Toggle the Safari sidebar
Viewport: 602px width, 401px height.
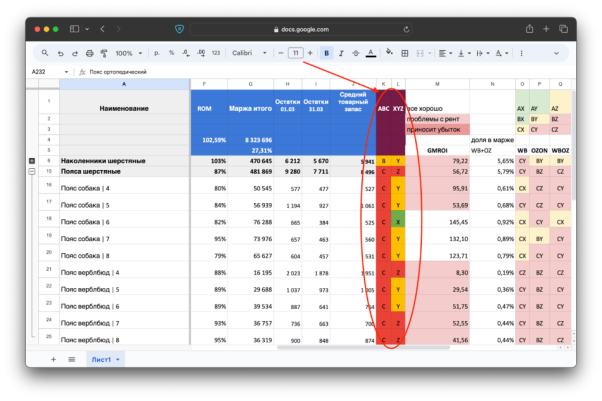(74, 29)
